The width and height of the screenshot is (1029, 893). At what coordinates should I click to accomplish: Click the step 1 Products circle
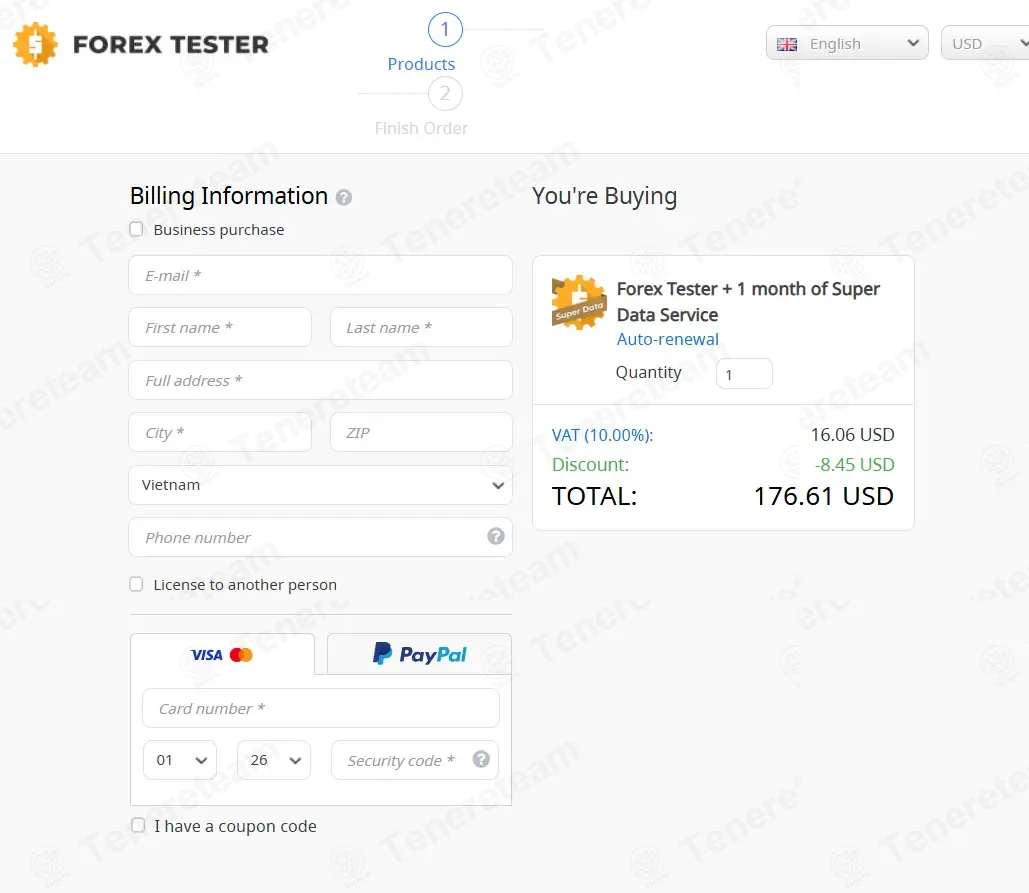tap(445, 30)
